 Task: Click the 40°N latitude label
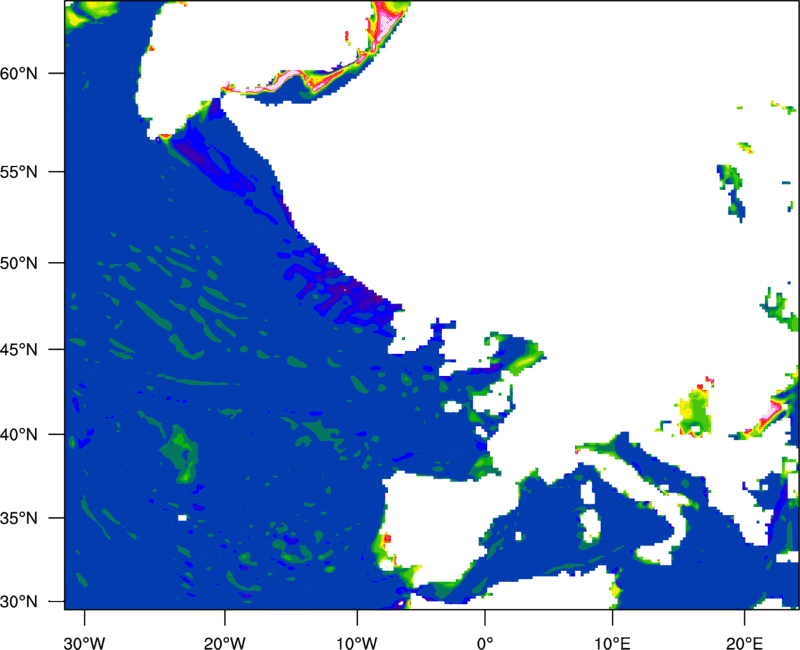click(x=19, y=435)
